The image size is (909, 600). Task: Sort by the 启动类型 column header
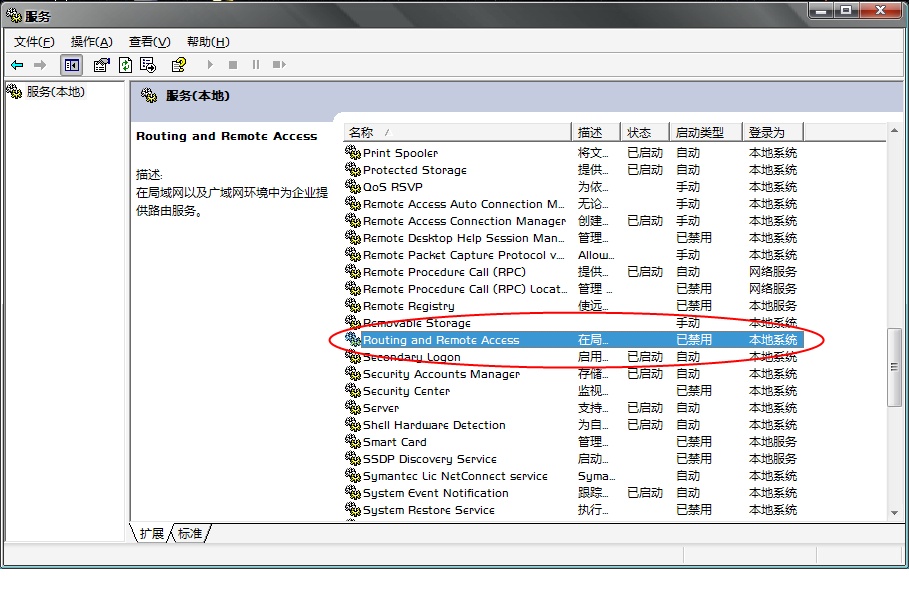(x=705, y=132)
